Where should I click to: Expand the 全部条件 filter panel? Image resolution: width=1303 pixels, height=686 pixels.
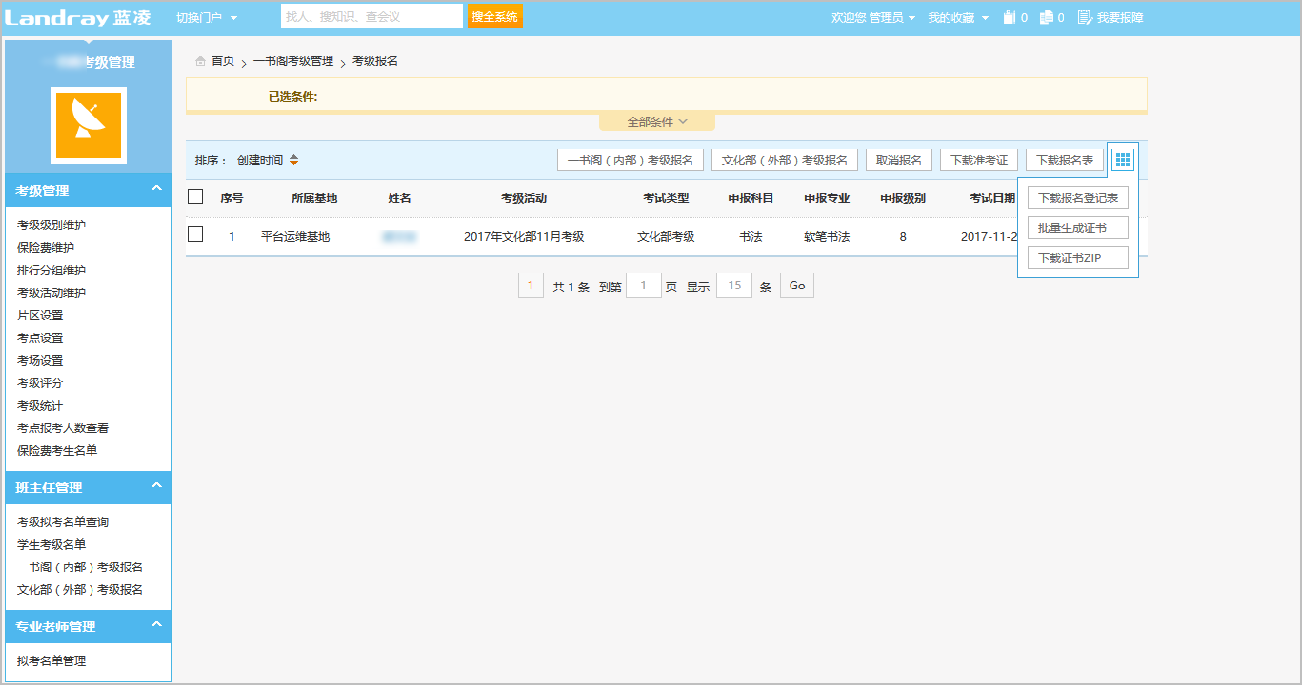coord(657,122)
